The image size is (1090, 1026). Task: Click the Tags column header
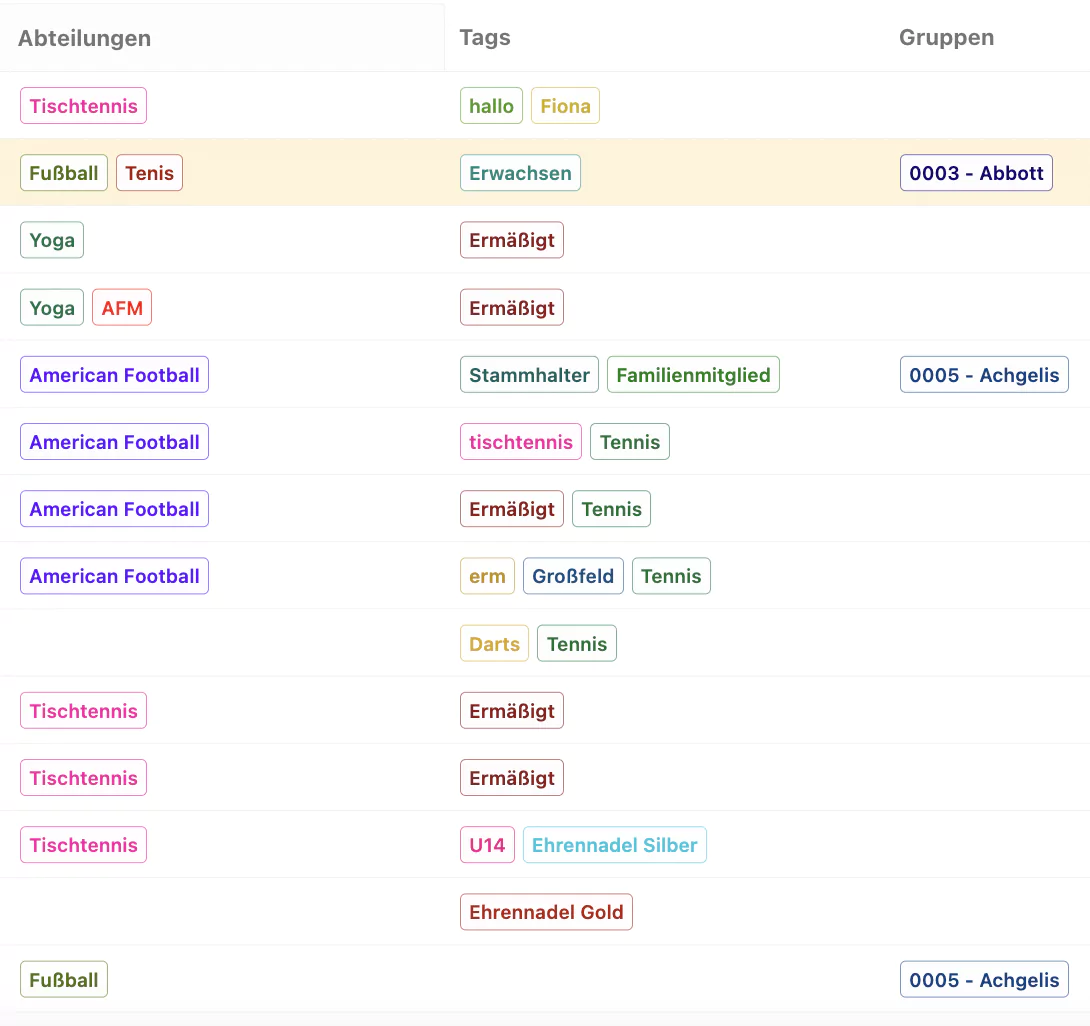(x=485, y=38)
